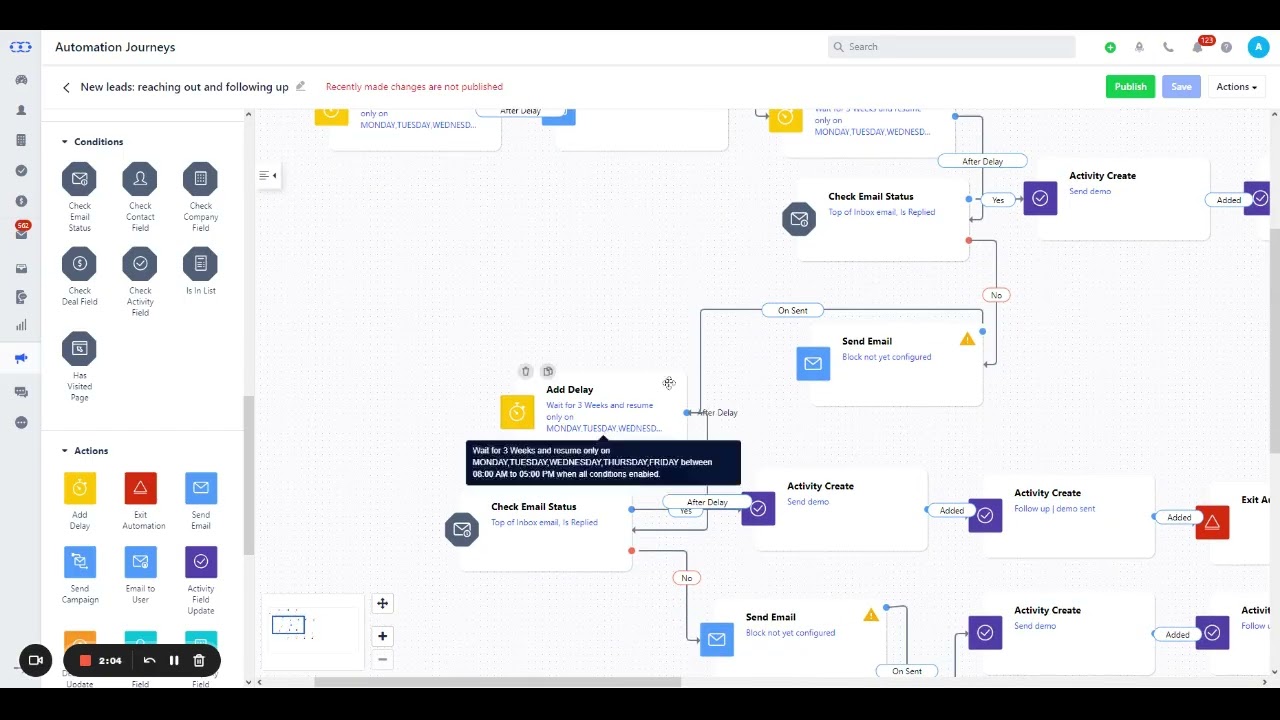Save the journey changes
Screen dimensions: 1280x720
[x=1181, y=87]
